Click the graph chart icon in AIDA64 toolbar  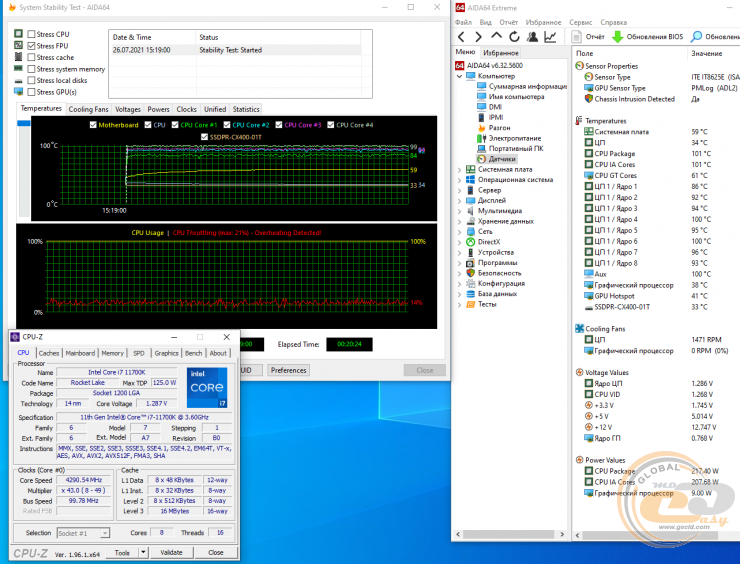(x=550, y=36)
